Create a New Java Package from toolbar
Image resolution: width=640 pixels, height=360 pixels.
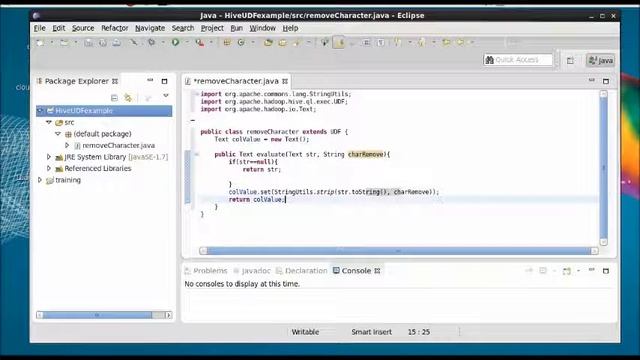pos(227,42)
